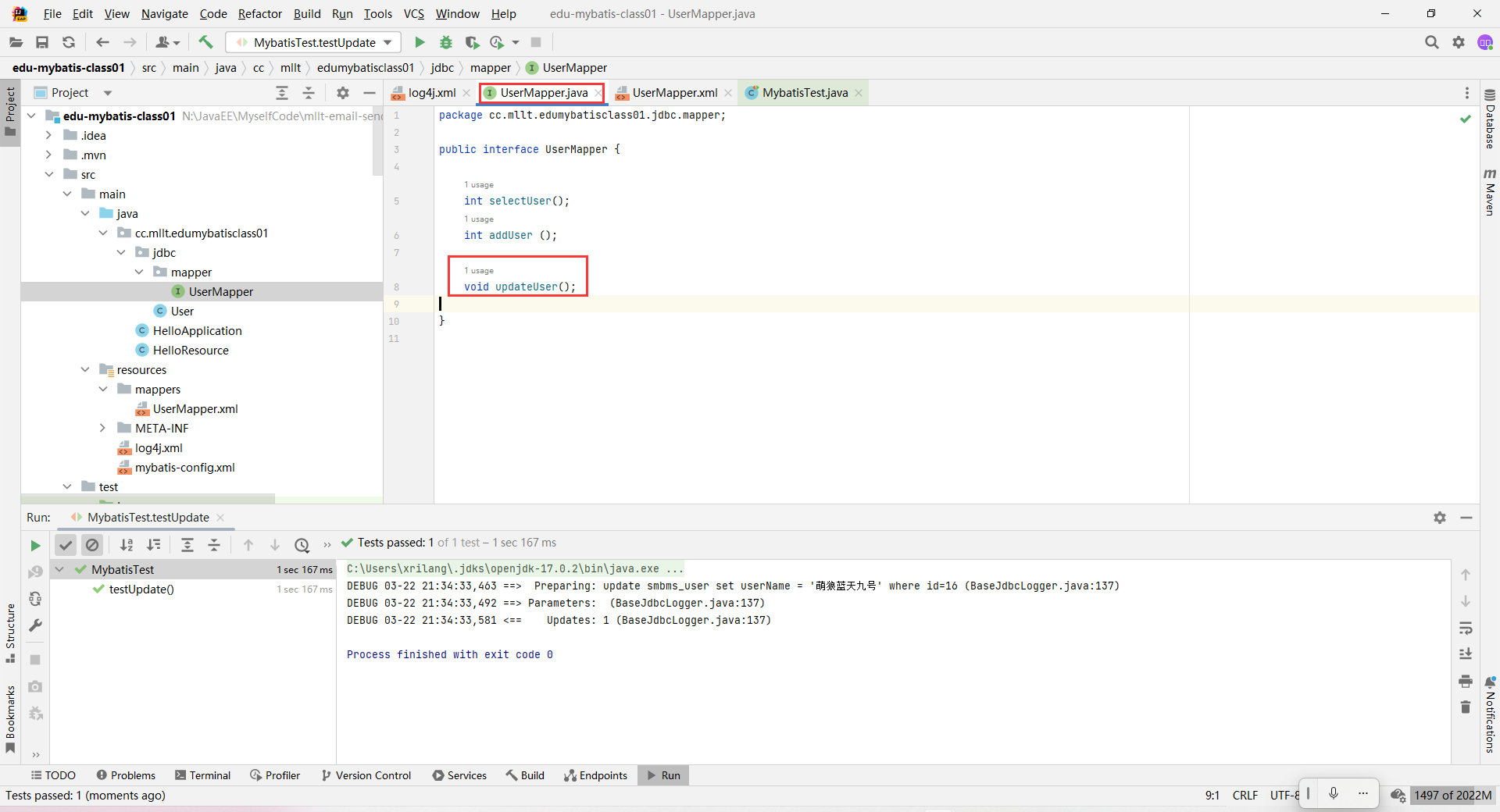
Task: Expand the META-INF folder
Action: tap(102, 428)
